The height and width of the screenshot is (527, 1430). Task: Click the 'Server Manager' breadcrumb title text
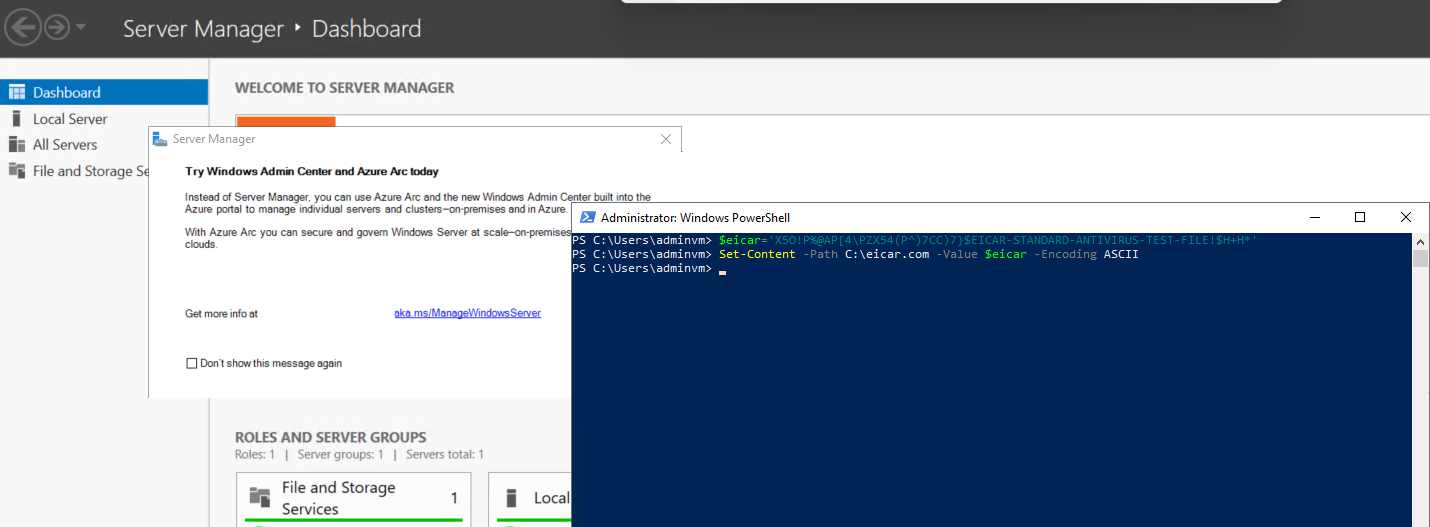[x=203, y=29]
